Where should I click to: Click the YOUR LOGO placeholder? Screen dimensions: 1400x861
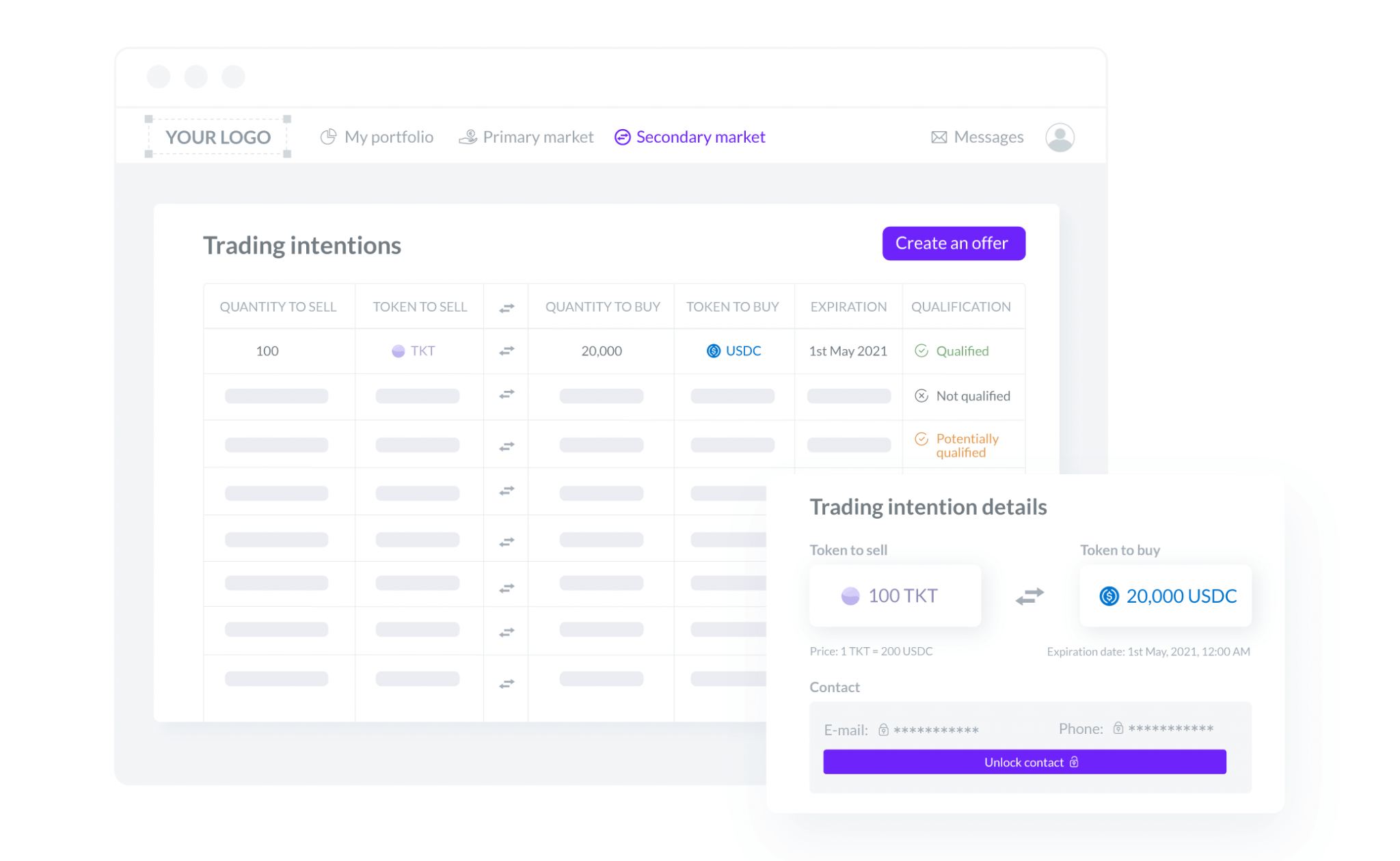pos(218,137)
